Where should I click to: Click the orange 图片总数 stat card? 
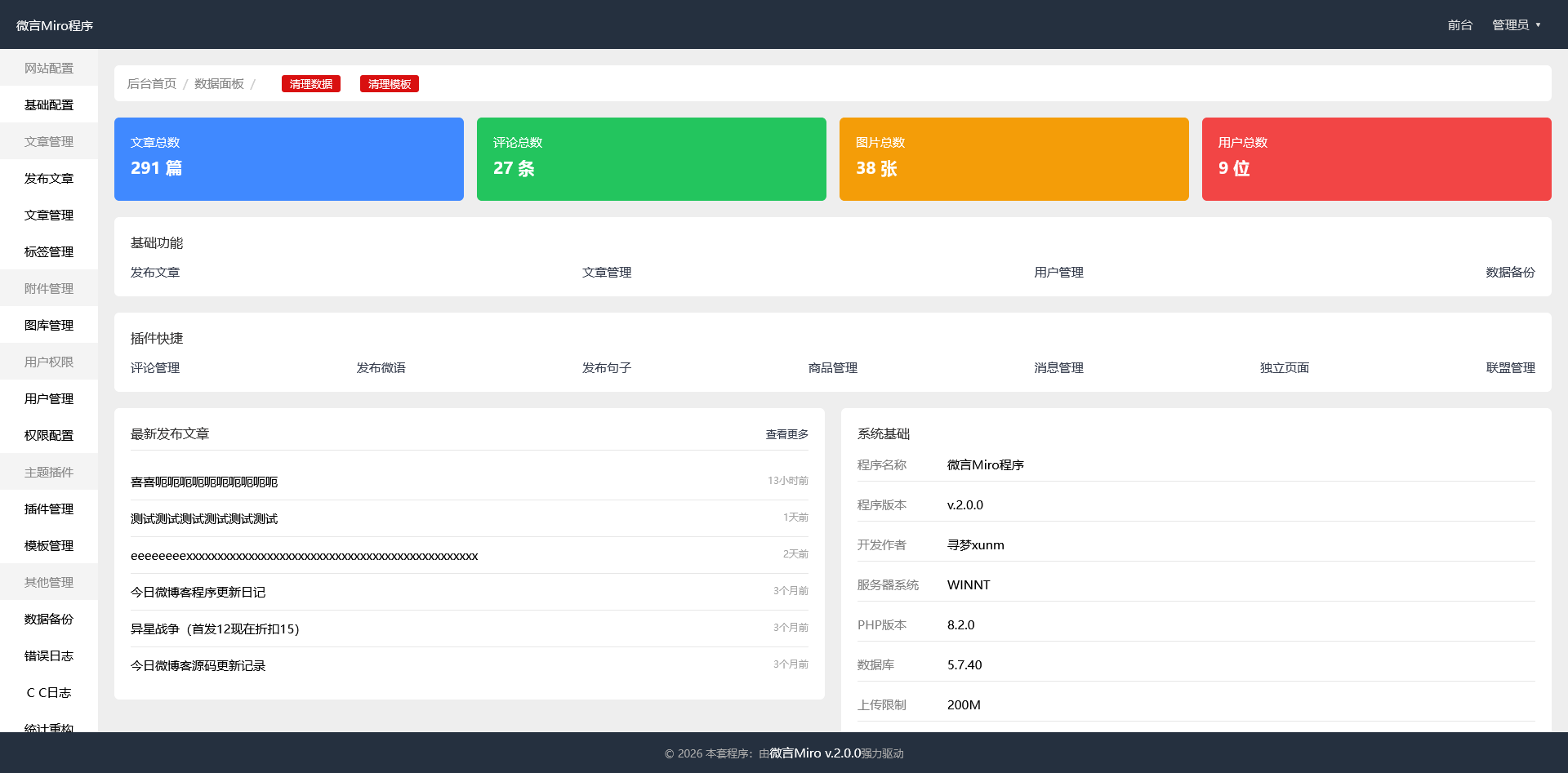pos(1014,159)
